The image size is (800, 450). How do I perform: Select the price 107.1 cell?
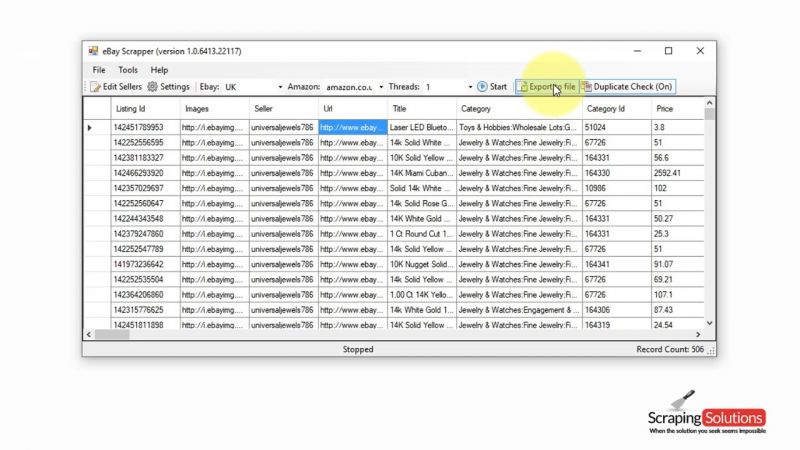[x=678, y=295]
